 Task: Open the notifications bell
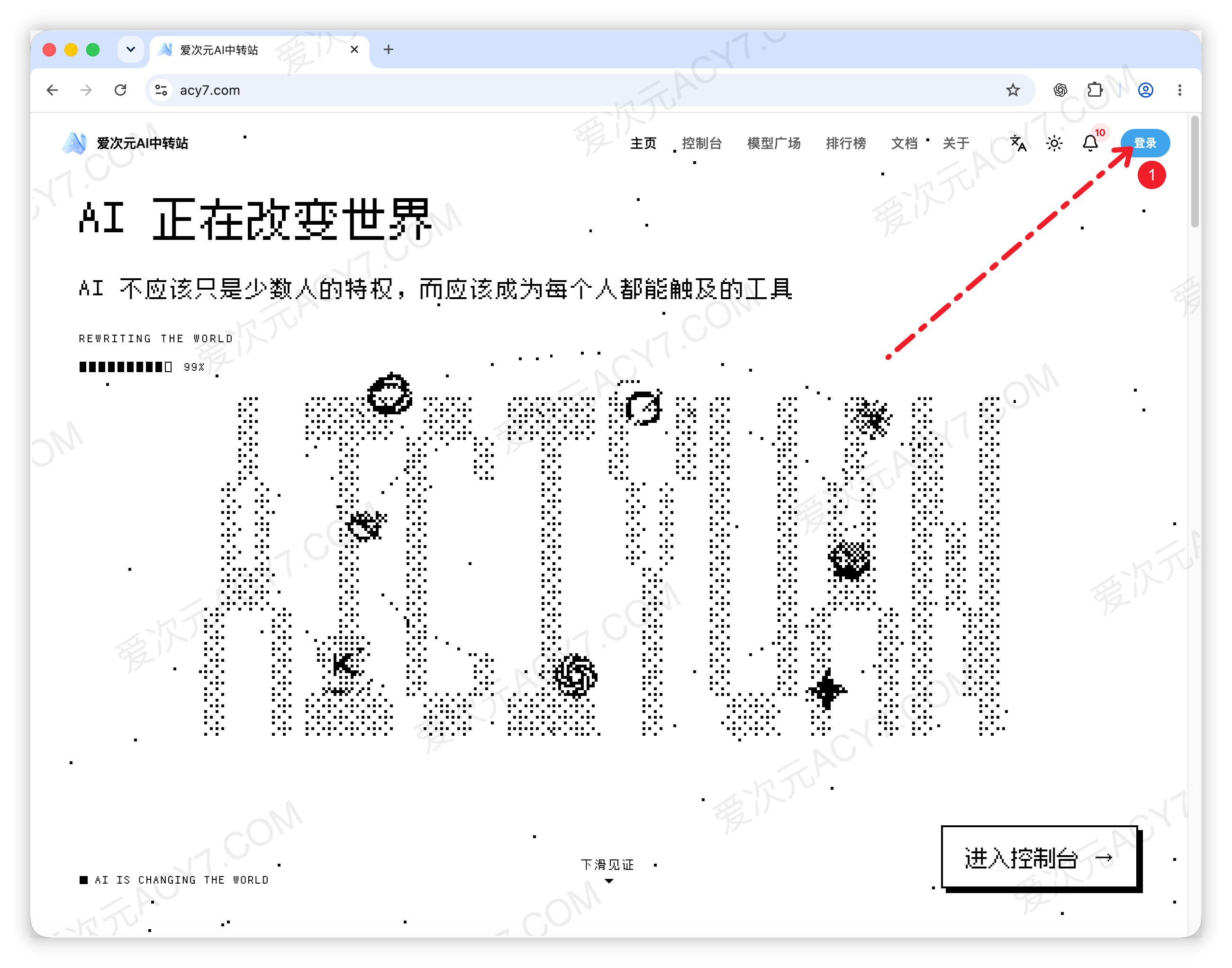[1090, 143]
